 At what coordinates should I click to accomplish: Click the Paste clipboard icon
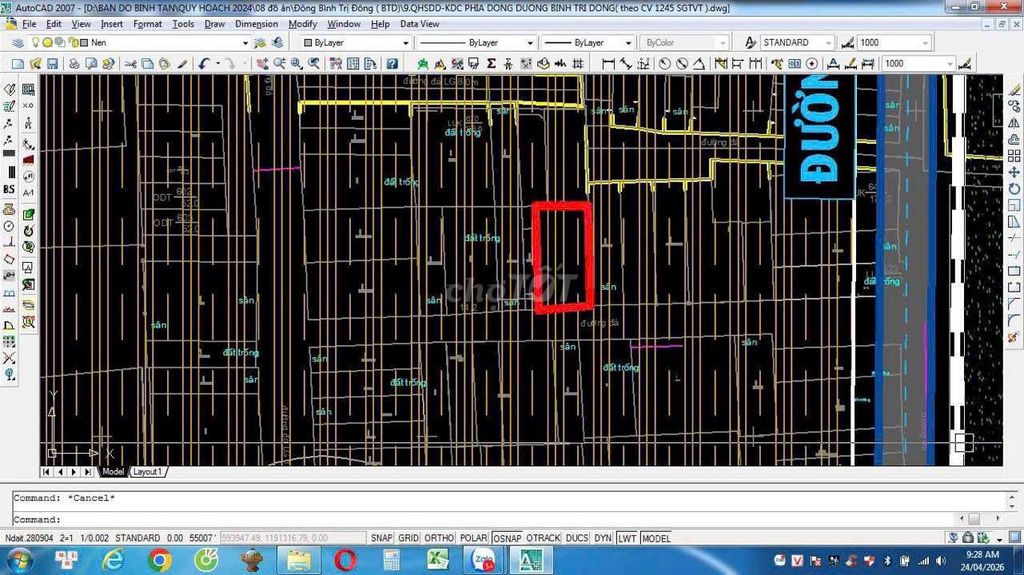coord(165,63)
